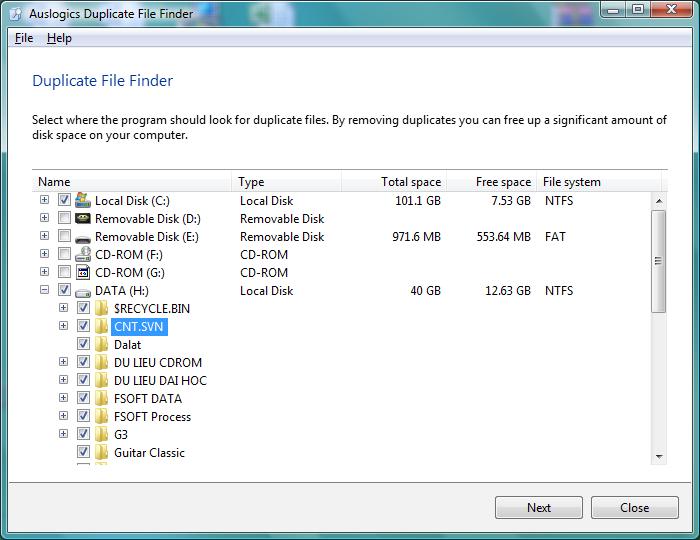Expand the DU LIEU CDROM folder
The width and height of the screenshot is (700, 540).
(x=64, y=363)
